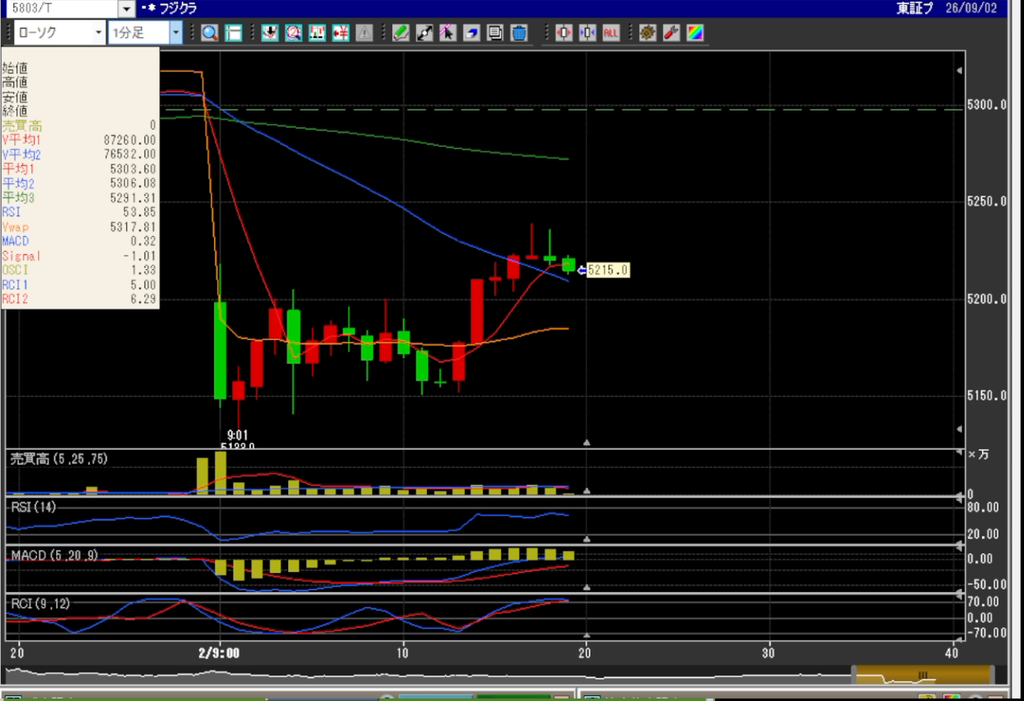Select the pencil drawing tool icon
Viewport: 1024px width, 701px height.
400,33
